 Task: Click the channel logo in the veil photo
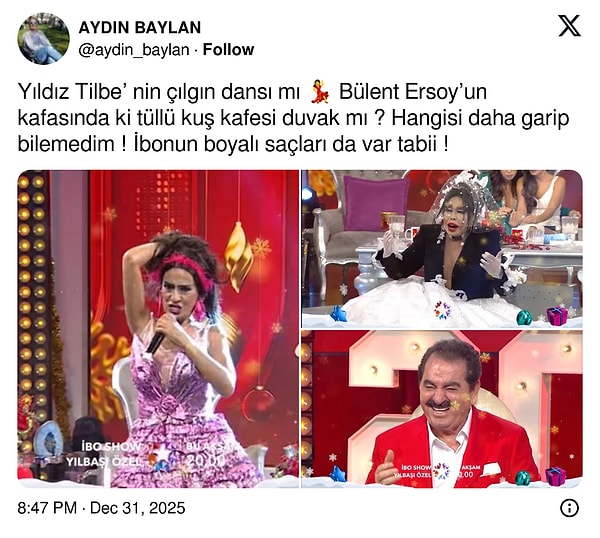click(x=442, y=310)
